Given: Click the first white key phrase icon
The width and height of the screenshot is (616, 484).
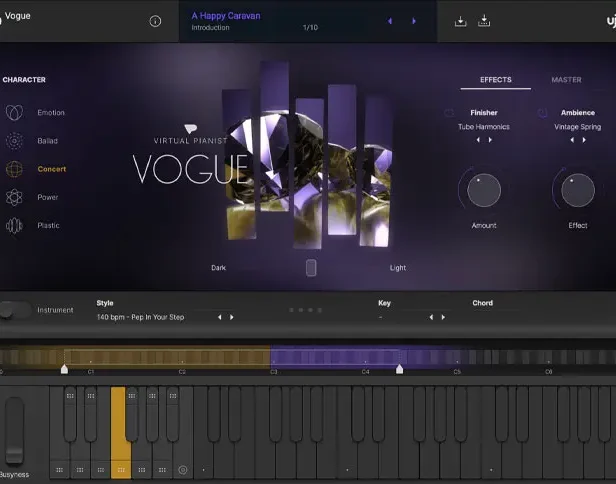Looking at the screenshot, I should (x=59, y=470).
